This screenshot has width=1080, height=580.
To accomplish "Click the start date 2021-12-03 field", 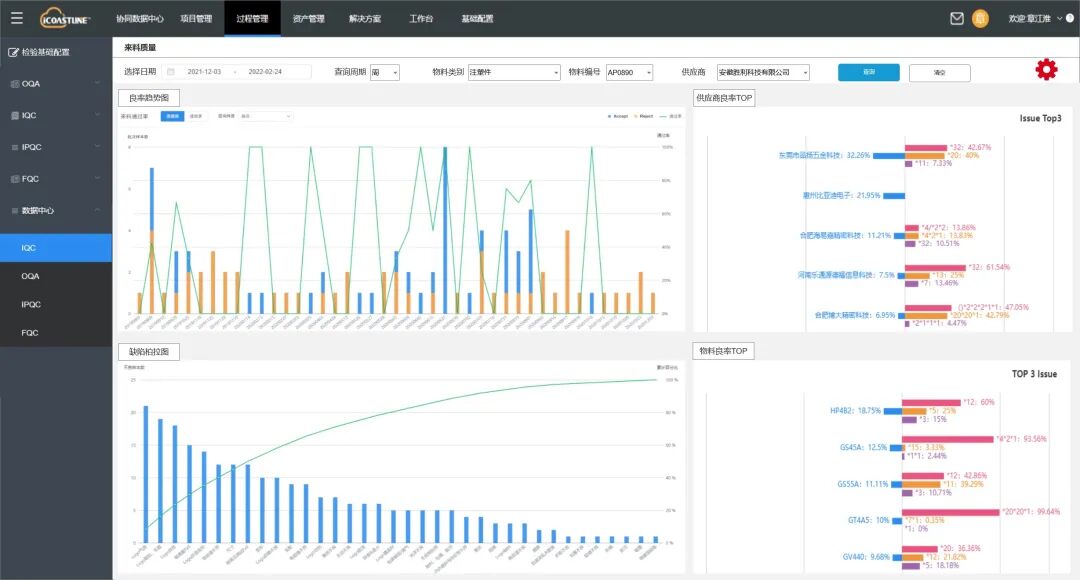I will click(x=205, y=72).
